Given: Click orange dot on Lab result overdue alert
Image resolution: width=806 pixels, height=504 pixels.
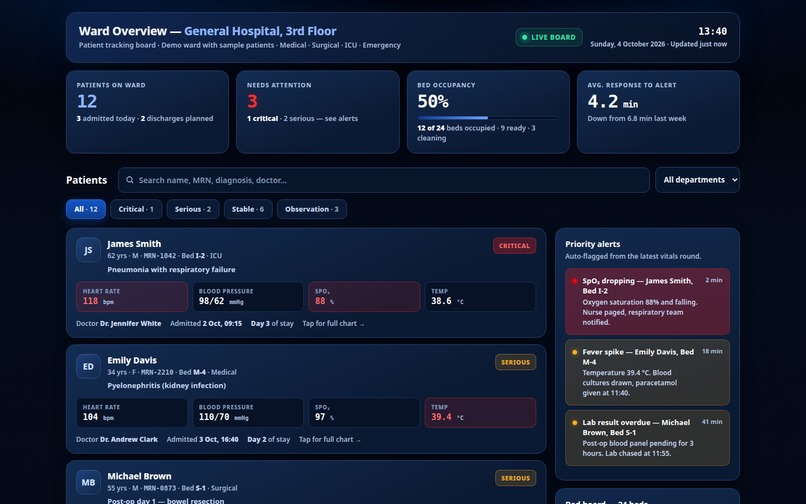Looking at the screenshot, I should 575,423.
